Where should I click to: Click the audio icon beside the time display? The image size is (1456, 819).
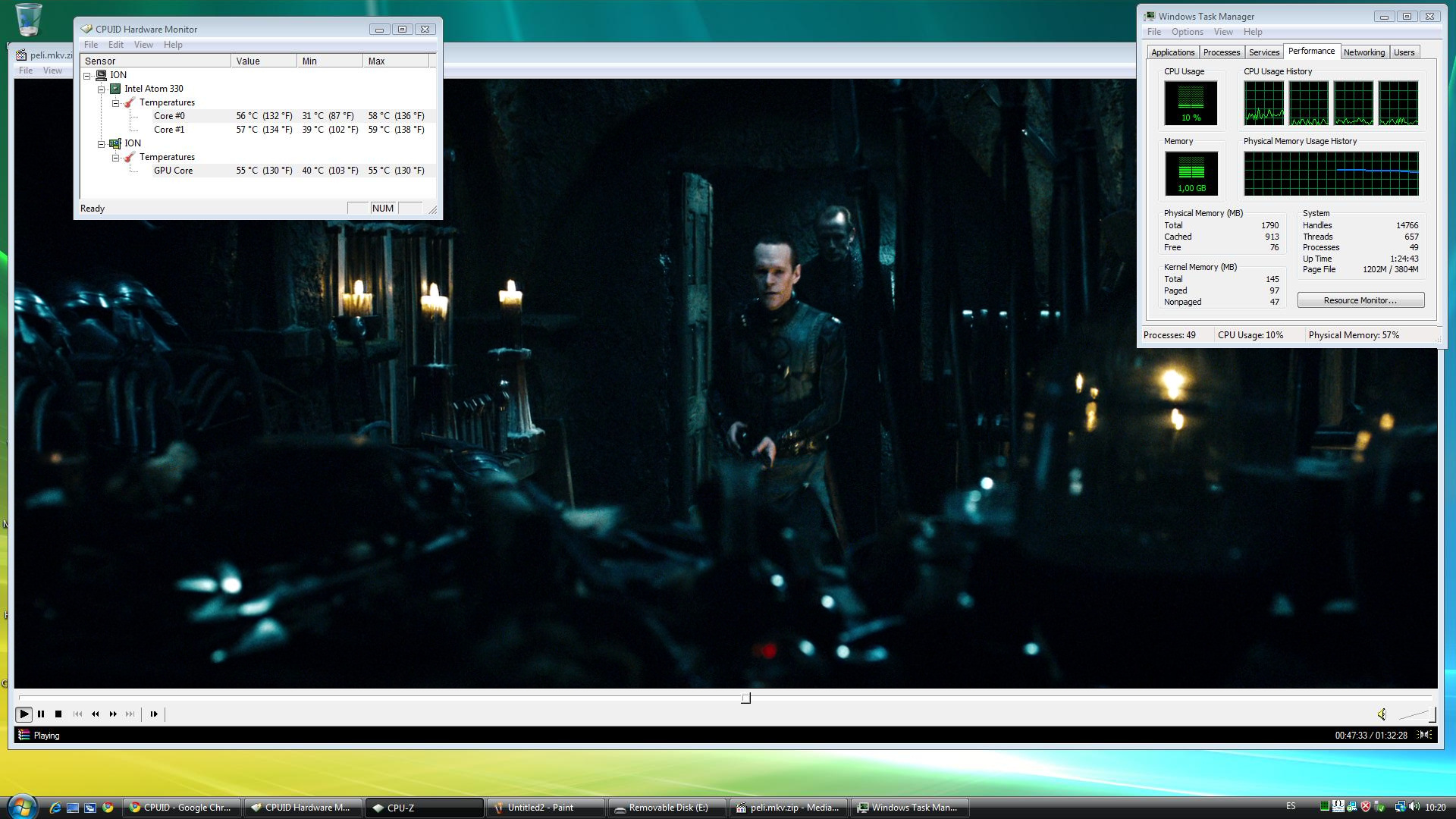coord(1426,734)
